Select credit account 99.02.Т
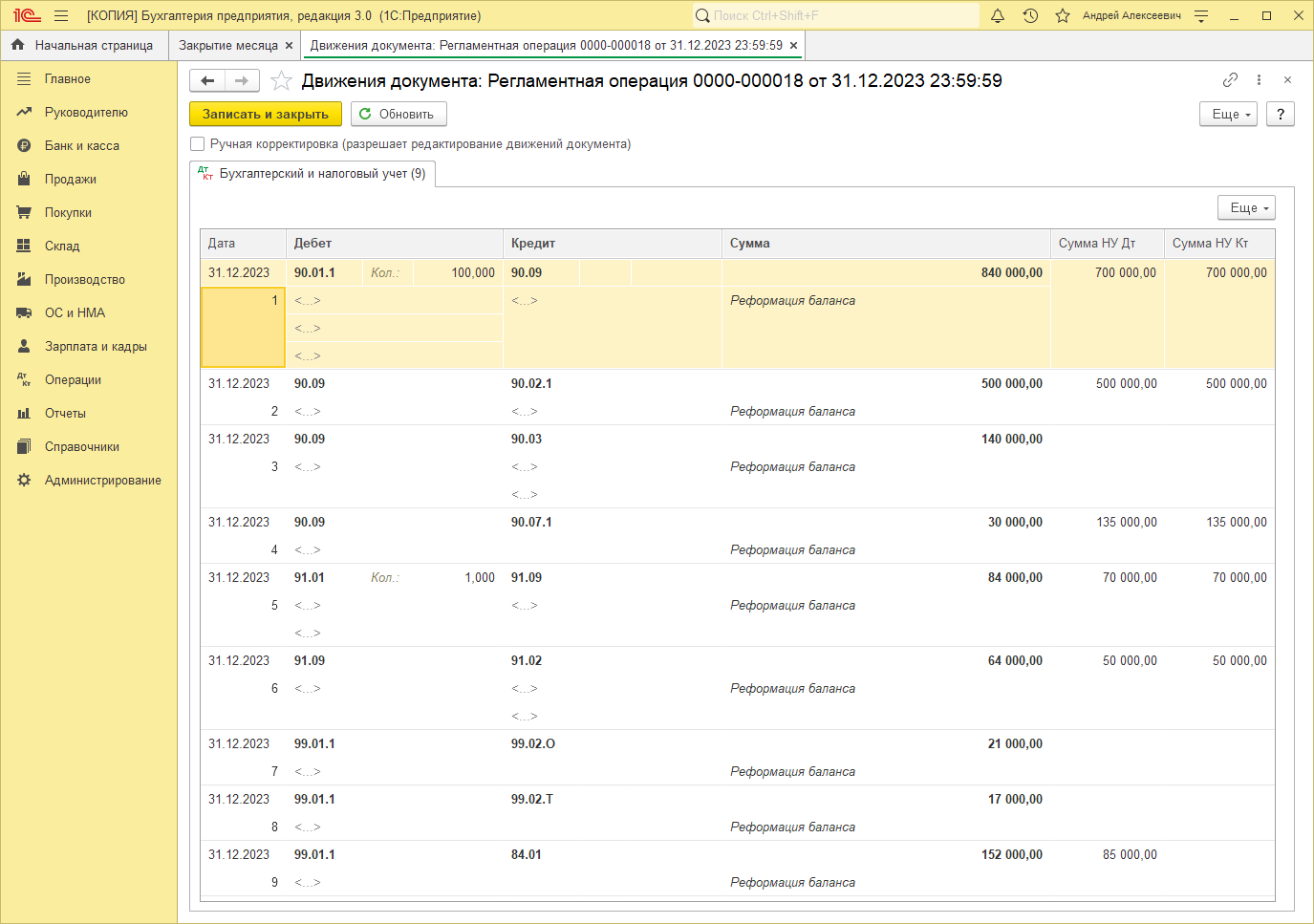Screen dimensions: 1314x924 click(x=532, y=800)
